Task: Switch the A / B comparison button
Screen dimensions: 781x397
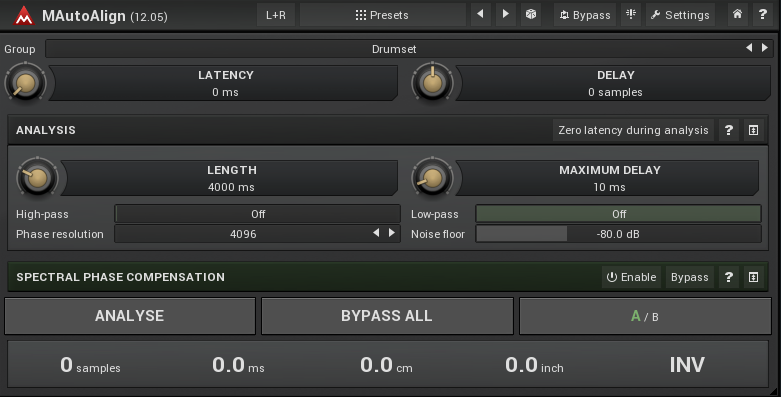Action: [645, 316]
